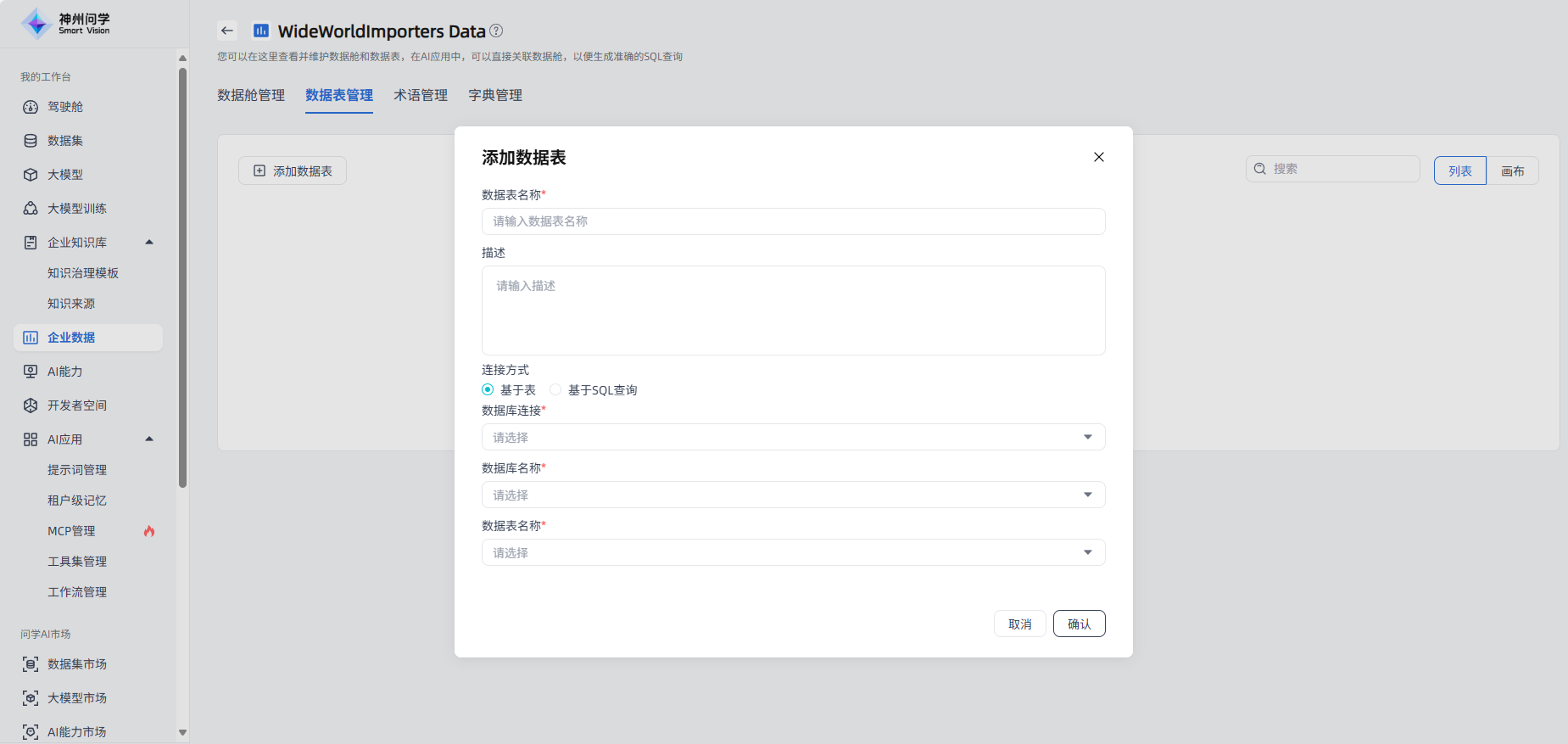Click the sidebar scrollbar up arrow
Image resolution: width=1568 pixels, height=744 pixels.
(182, 58)
